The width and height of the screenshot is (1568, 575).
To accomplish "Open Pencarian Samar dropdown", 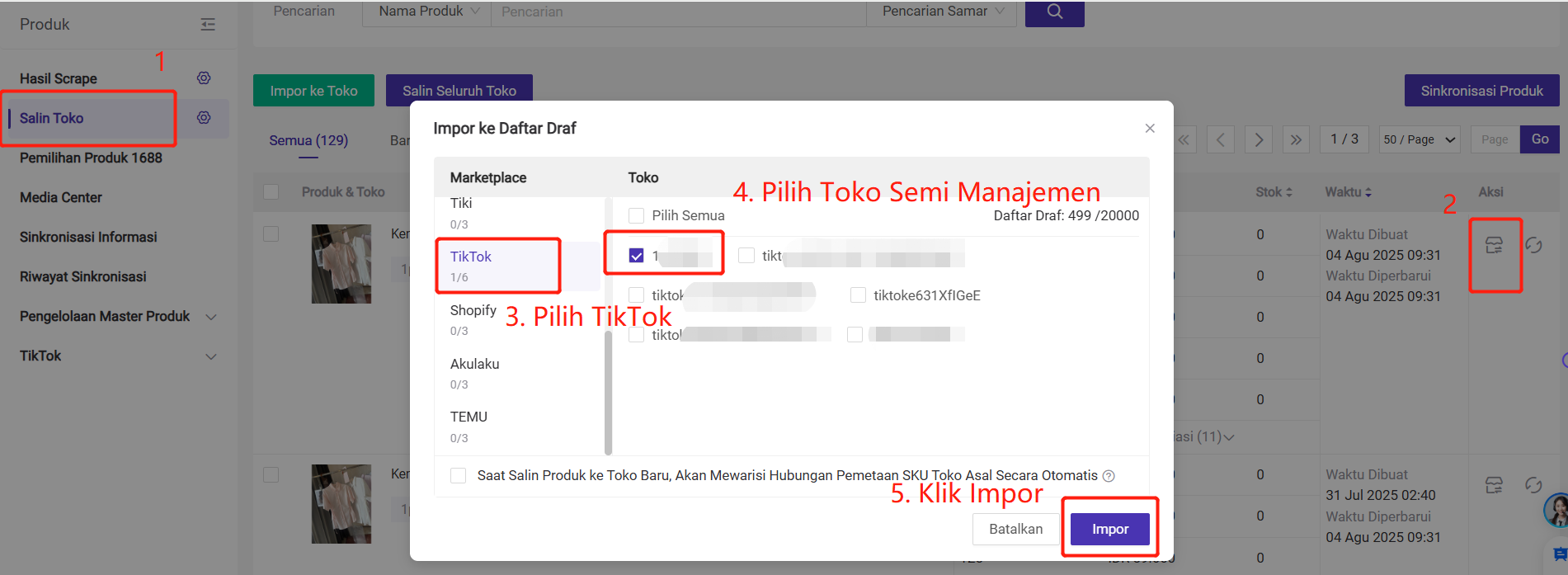I will 942,12.
